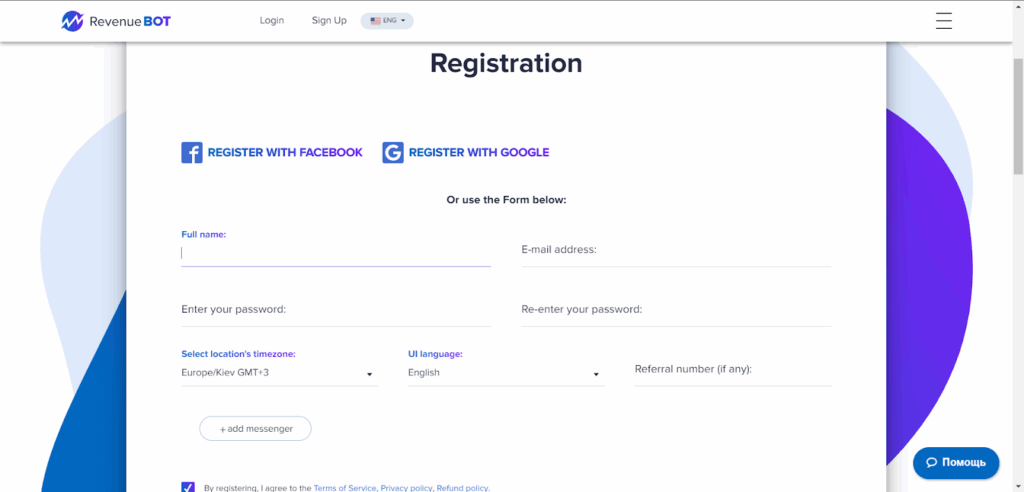Focus the Full name field
The image size is (1024, 492).
tap(335, 253)
